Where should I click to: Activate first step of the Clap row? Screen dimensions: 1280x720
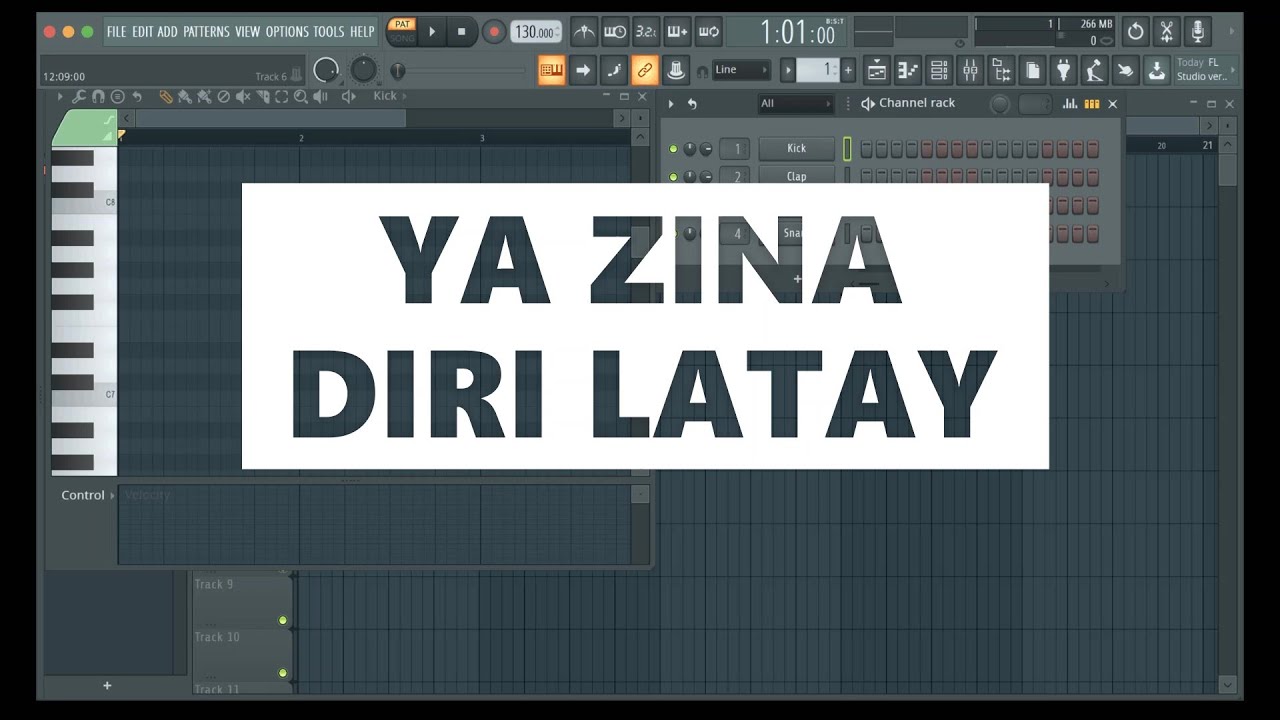867,177
